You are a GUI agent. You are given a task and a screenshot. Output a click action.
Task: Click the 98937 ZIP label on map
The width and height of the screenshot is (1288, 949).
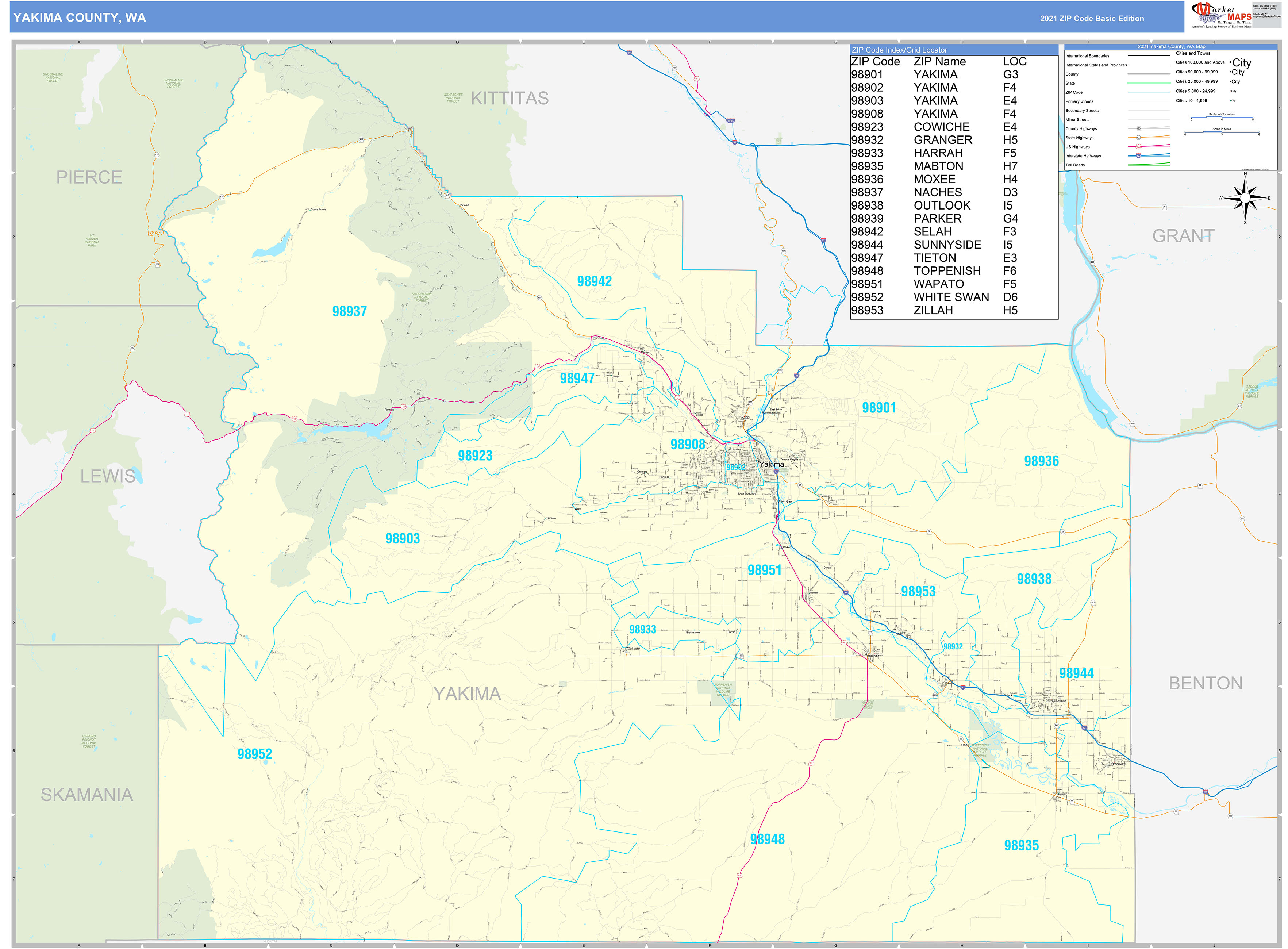pos(349,312)
